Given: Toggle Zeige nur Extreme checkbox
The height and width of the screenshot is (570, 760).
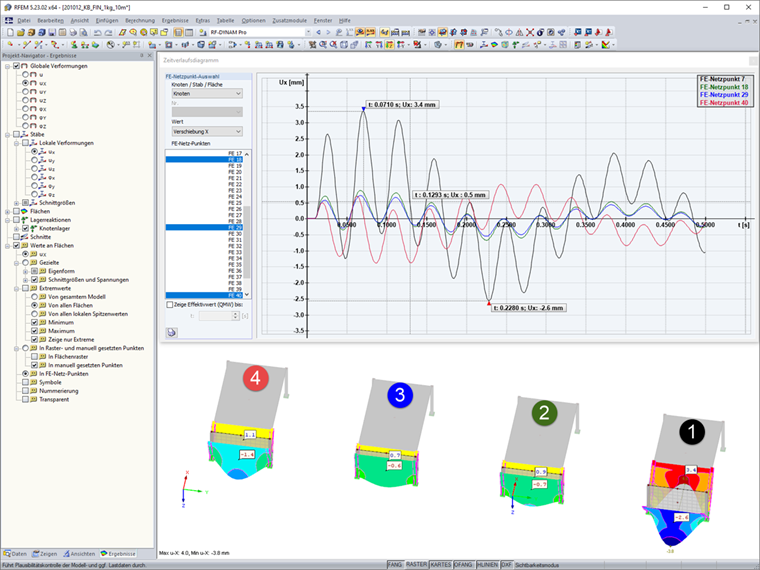Looking at the screenshot, I should click(x=34, y=340).
